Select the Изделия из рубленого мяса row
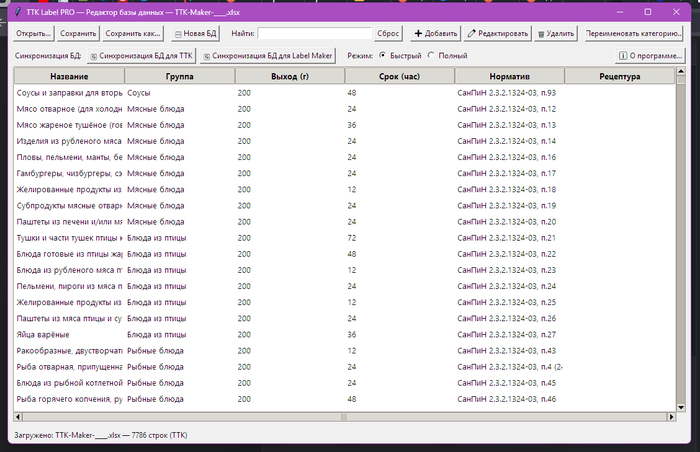 click(x=344, y=141)
